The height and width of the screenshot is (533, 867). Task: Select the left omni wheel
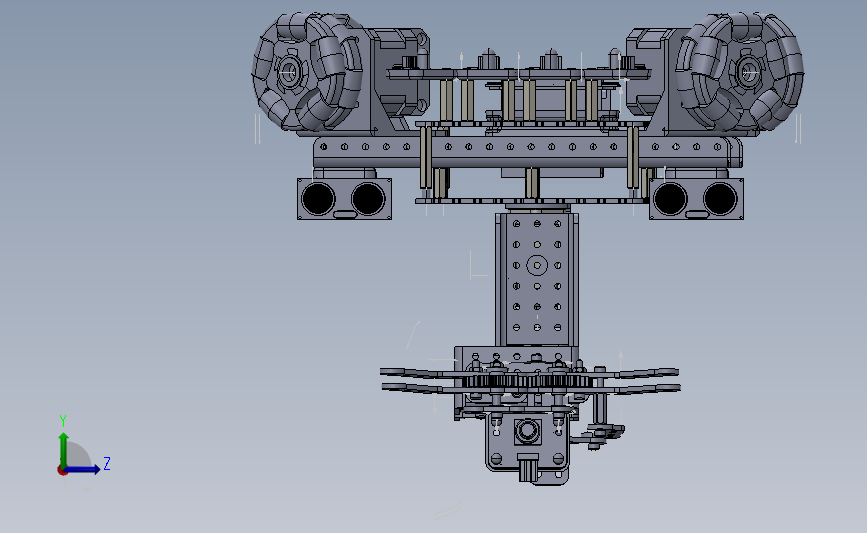pyautogui.click(x=307, y=72)
